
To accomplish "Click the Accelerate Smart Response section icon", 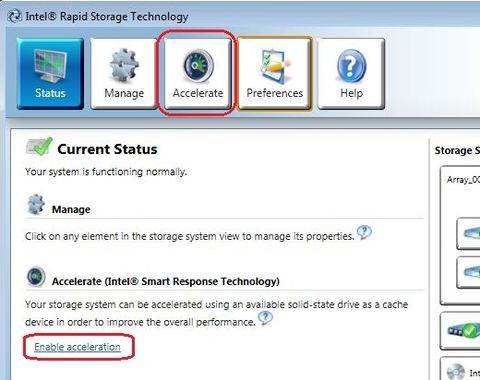I will click(x=36, y=276).
